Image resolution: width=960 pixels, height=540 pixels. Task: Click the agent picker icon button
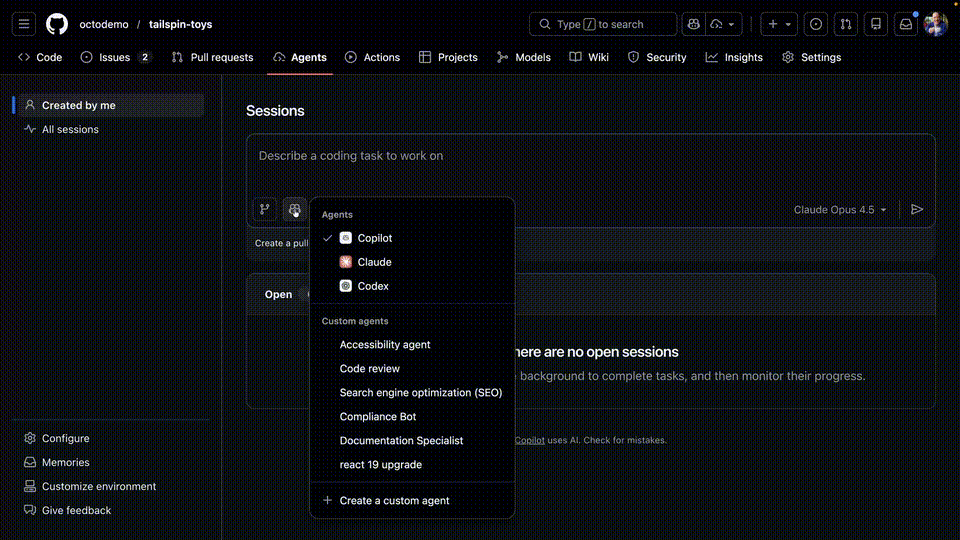click(295, 210)
